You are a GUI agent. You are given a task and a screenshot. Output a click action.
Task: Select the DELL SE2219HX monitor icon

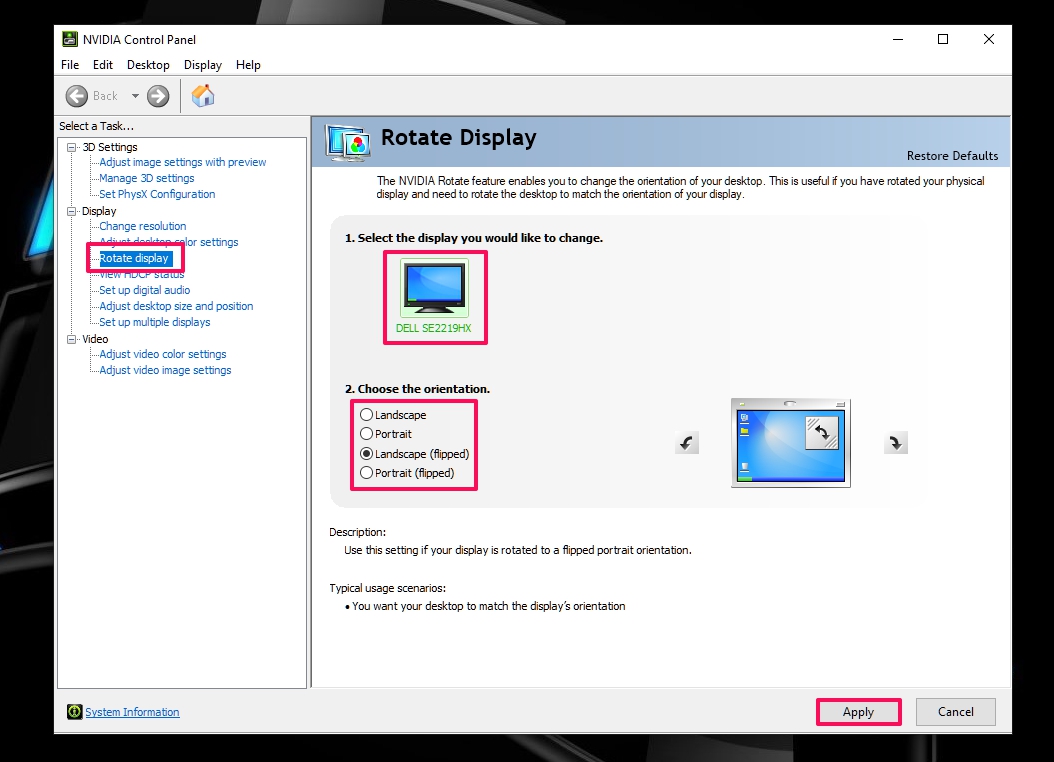(434, 288)
